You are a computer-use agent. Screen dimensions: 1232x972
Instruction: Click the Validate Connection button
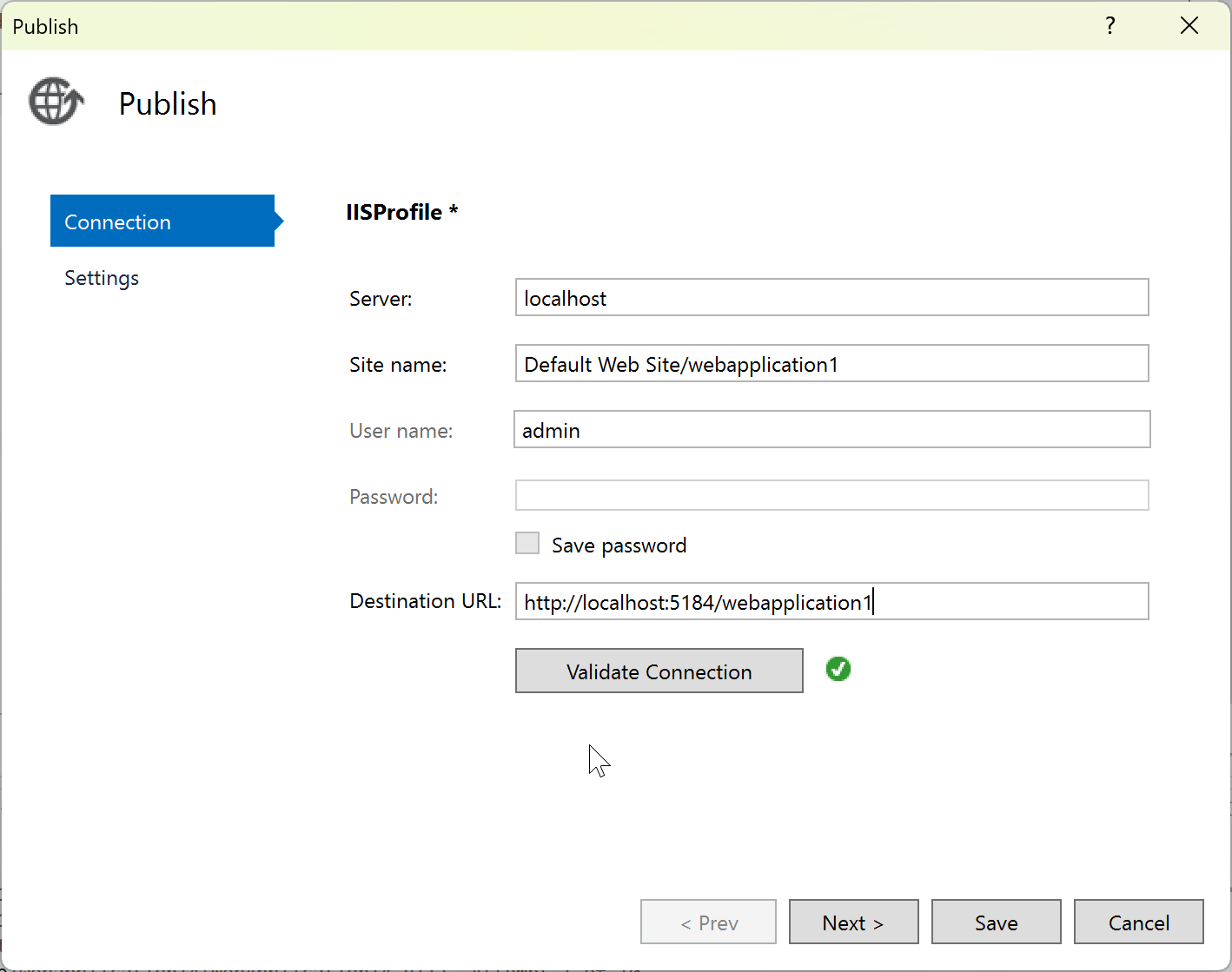[x=659, y=671]
